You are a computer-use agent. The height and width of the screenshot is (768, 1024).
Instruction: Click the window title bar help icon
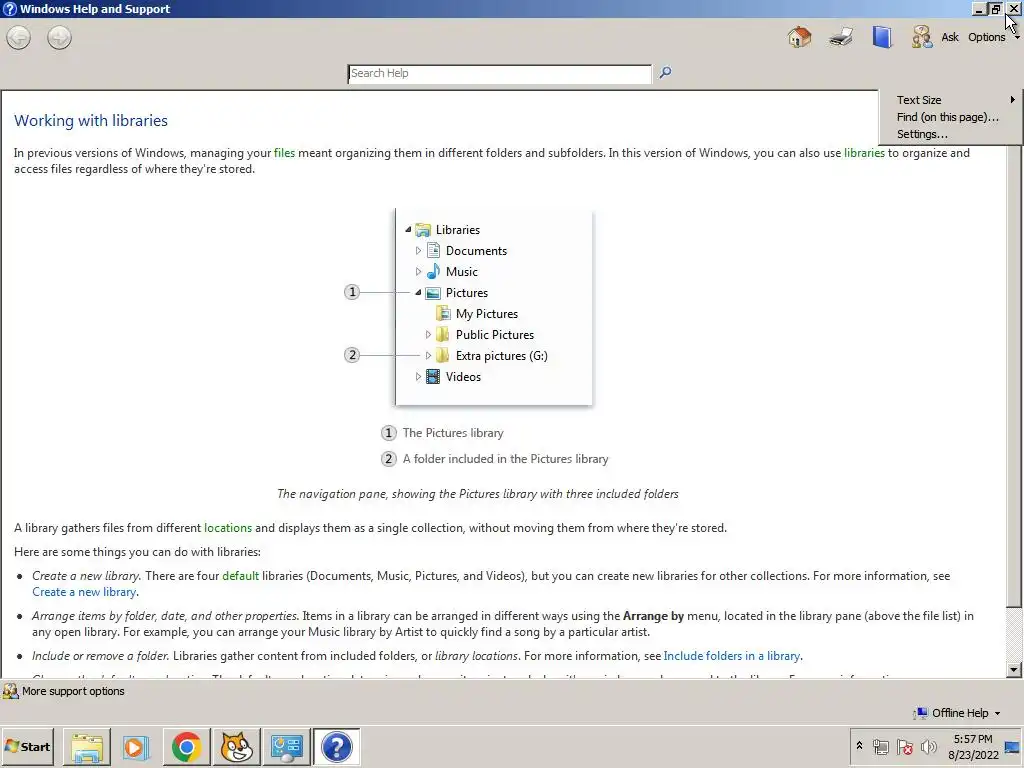(x=9, y=9)
